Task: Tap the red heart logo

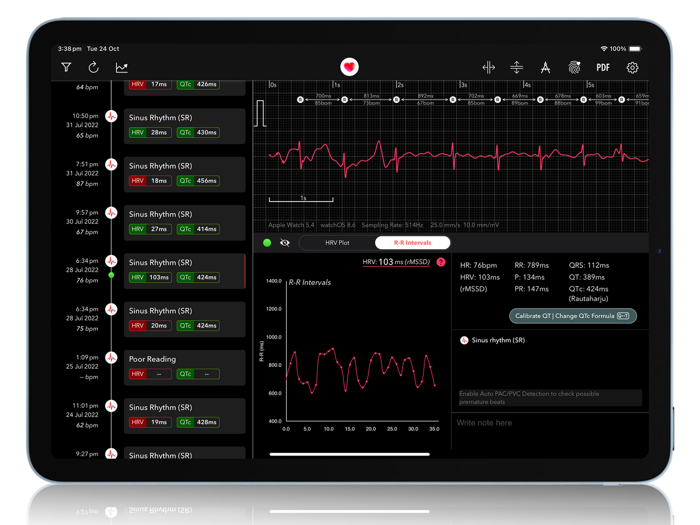Action: [x=349, y=67]
